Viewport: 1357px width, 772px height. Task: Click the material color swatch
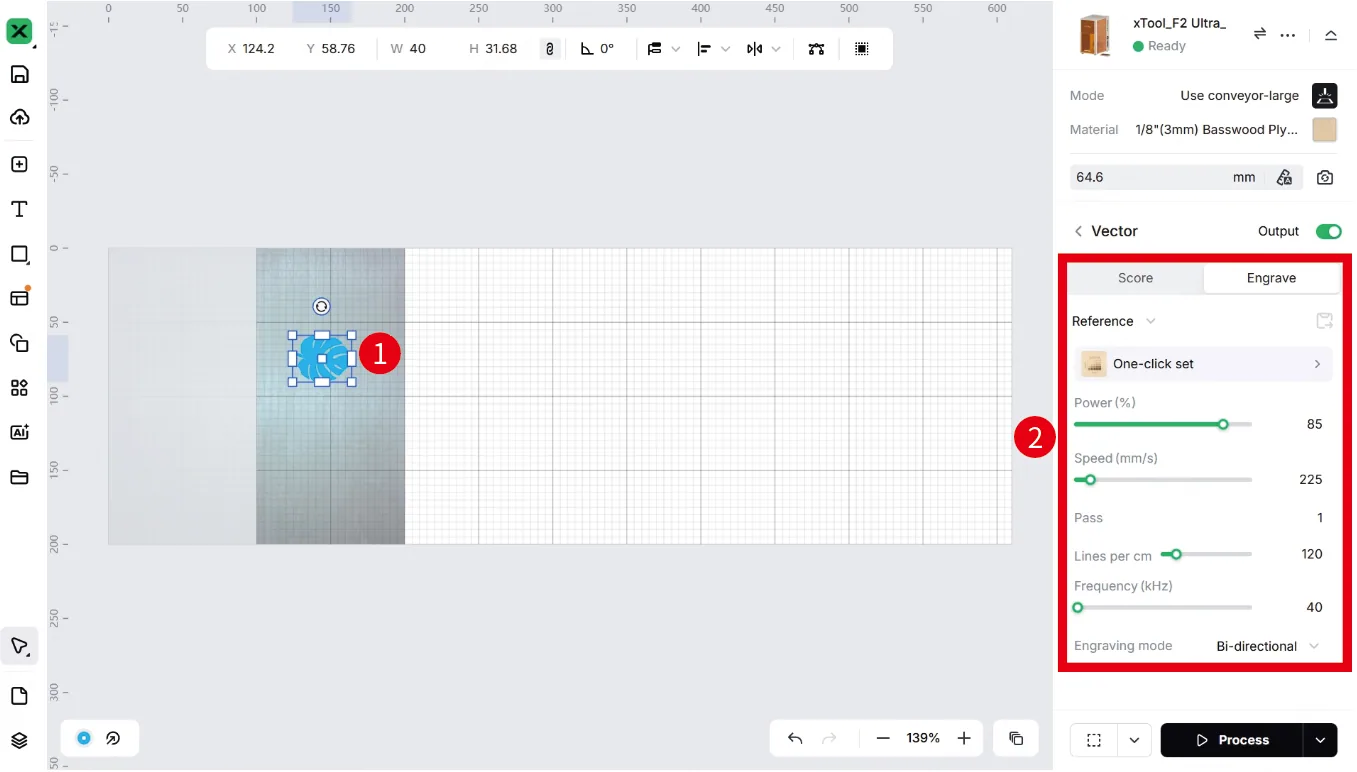[1325, 129]
